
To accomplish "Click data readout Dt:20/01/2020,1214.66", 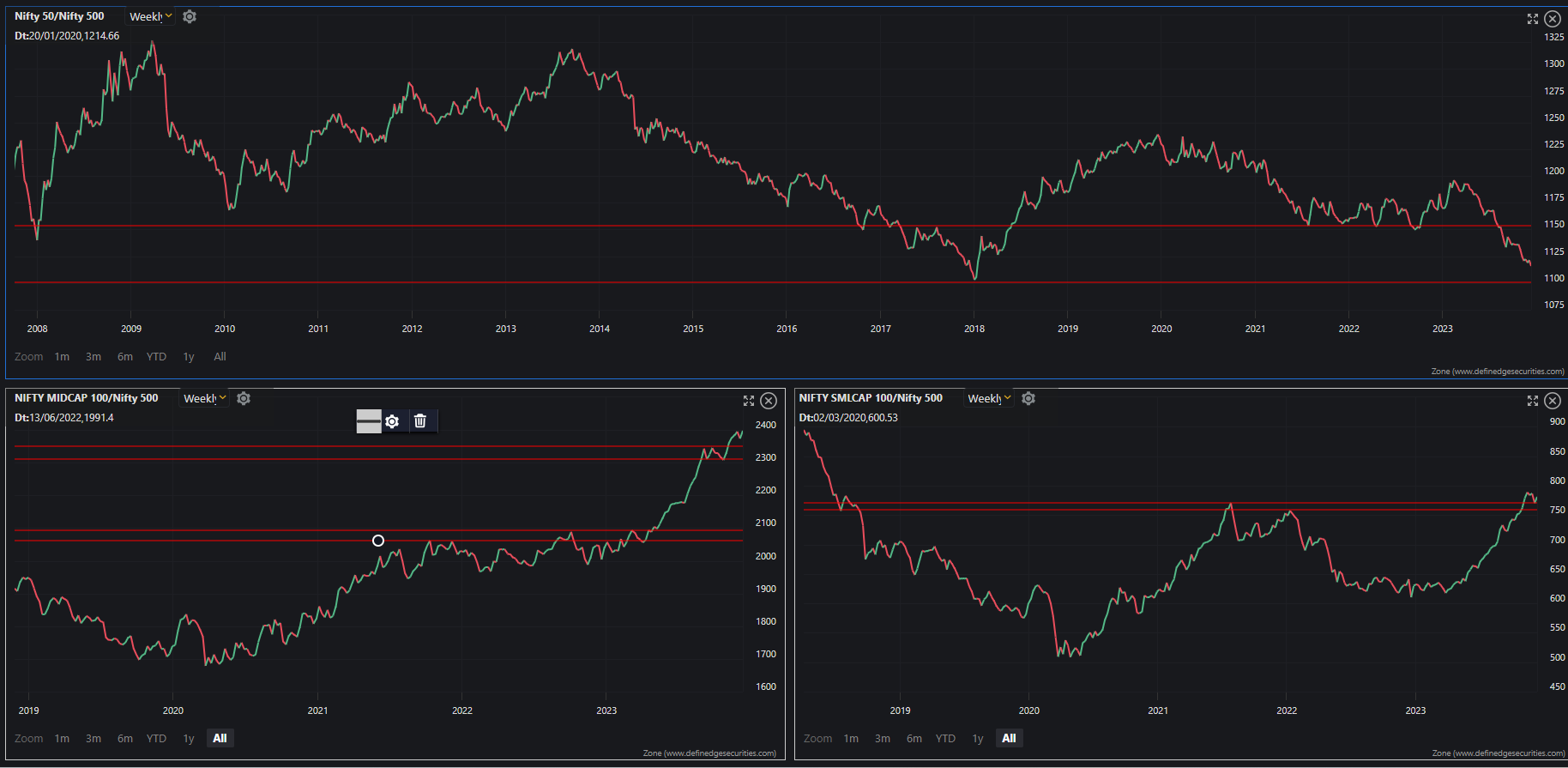I will 67,36.
